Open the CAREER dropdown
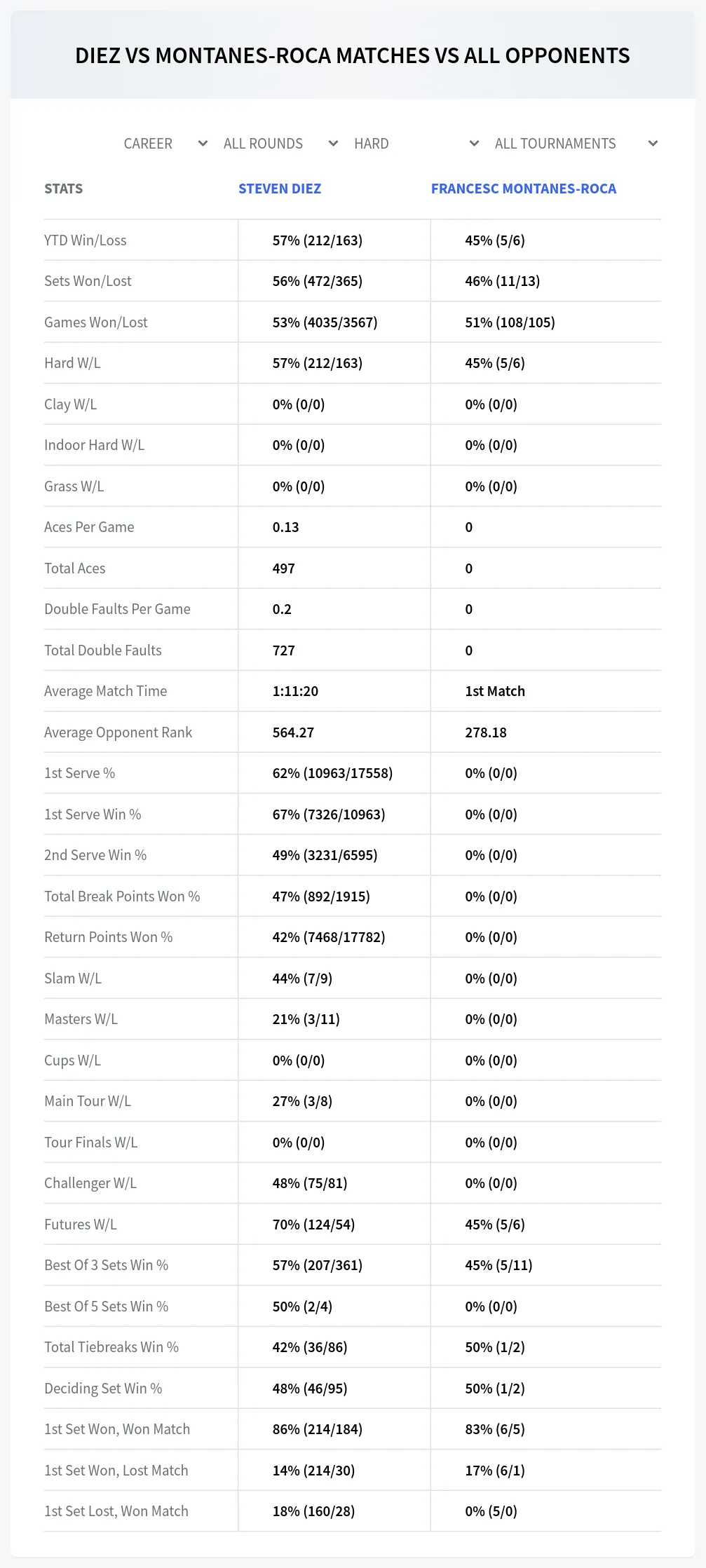Viewport: 706px width, 1568px height. [x=165, y=144]
